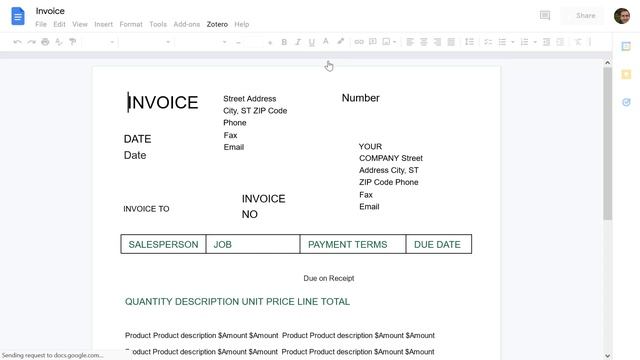The image size is (640, 360).
Task: Open the Add-ons menu
Action: click(187, 24)
